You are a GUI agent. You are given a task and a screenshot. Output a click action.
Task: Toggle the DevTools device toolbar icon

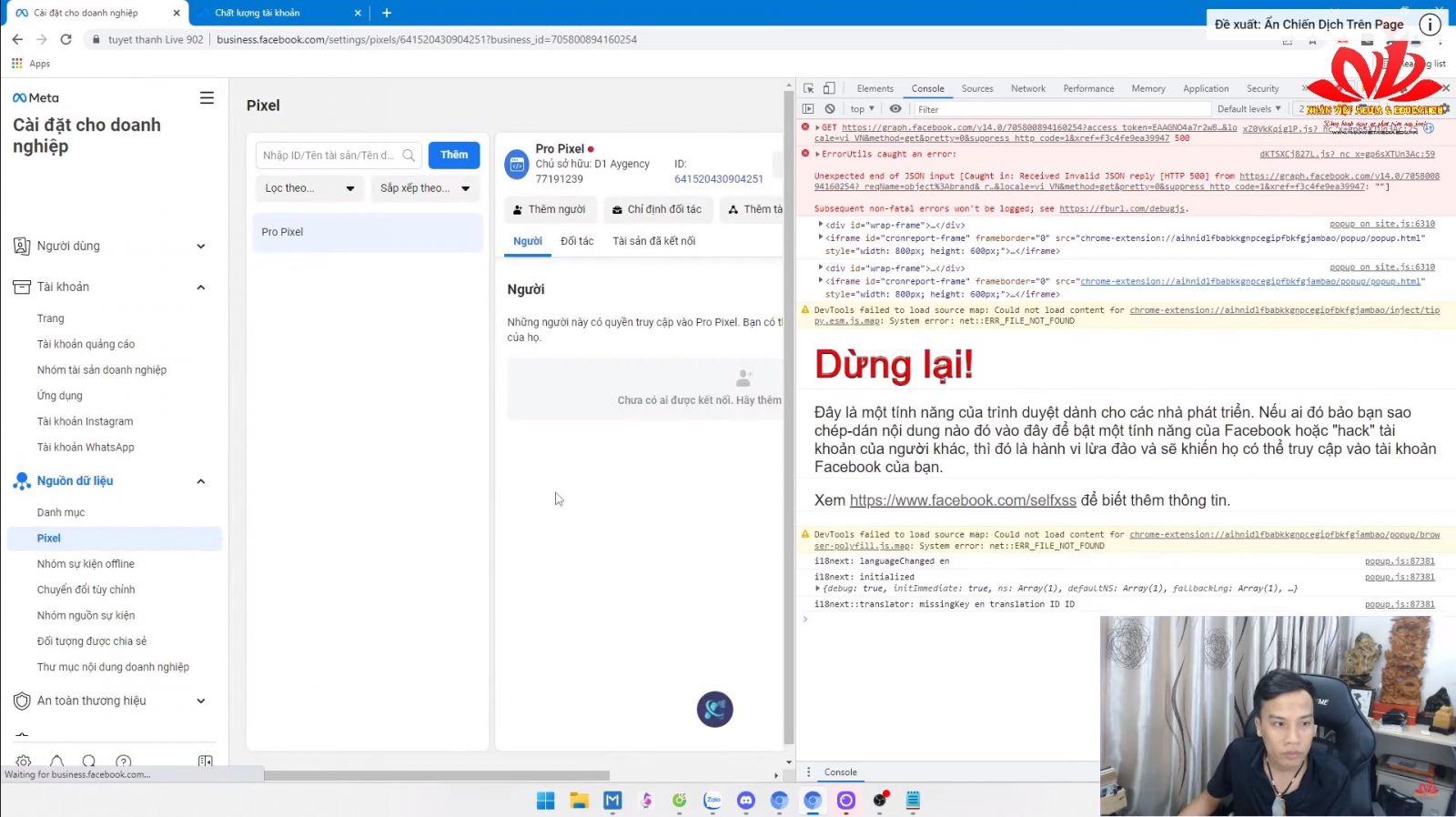(829, 88)
